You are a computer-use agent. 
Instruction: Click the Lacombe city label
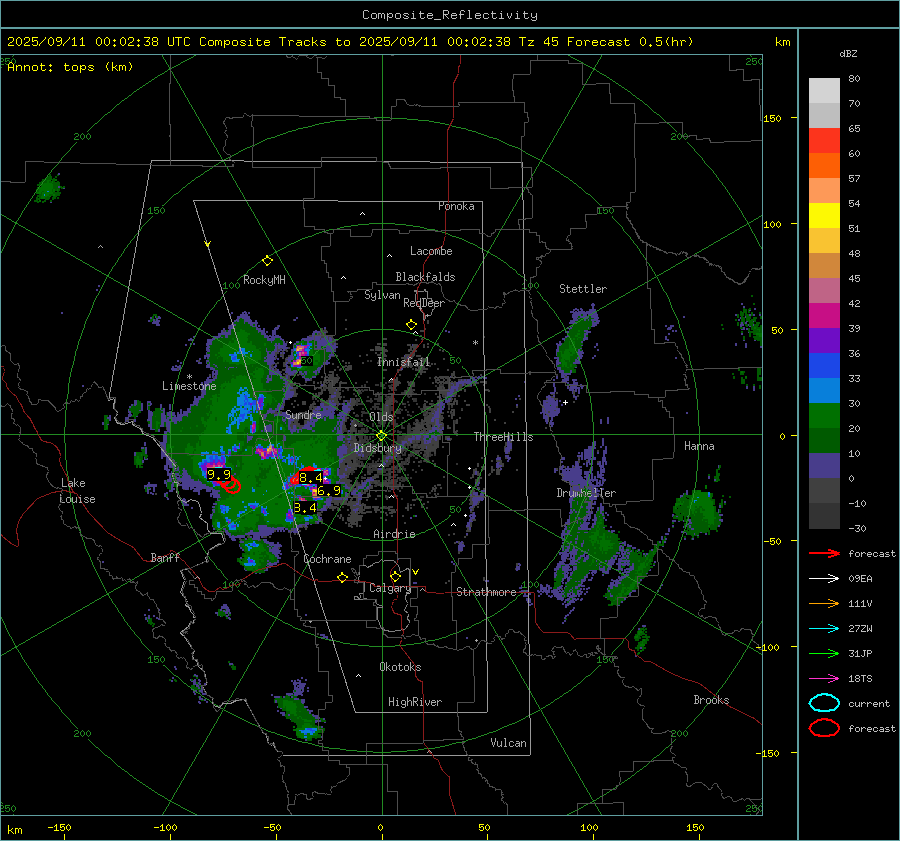[x=431, y=251]
